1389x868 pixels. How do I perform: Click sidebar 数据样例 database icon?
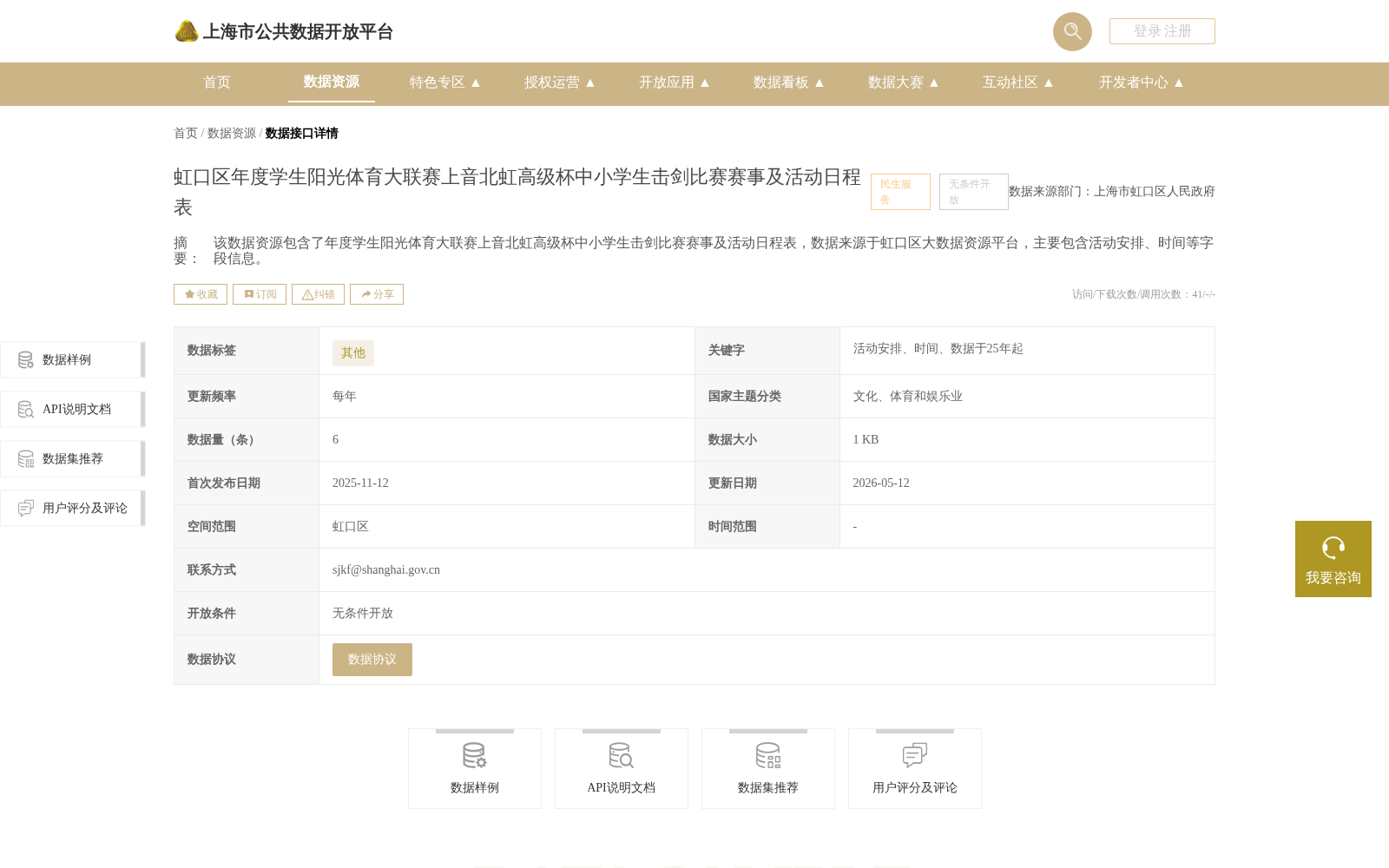[x=26, y=360]
